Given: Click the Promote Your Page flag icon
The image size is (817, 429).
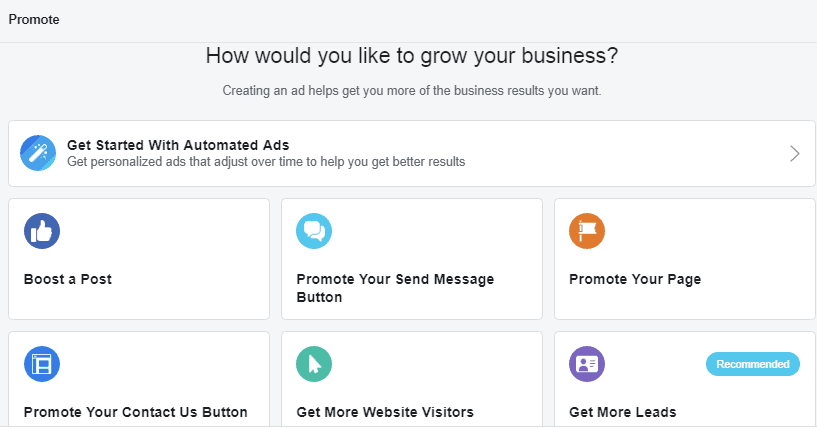Looking at the screenshot, I should pos(587,231).
